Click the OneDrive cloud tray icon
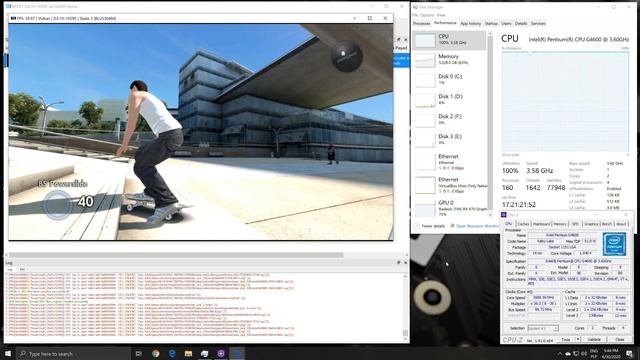 tap(568, 353)
